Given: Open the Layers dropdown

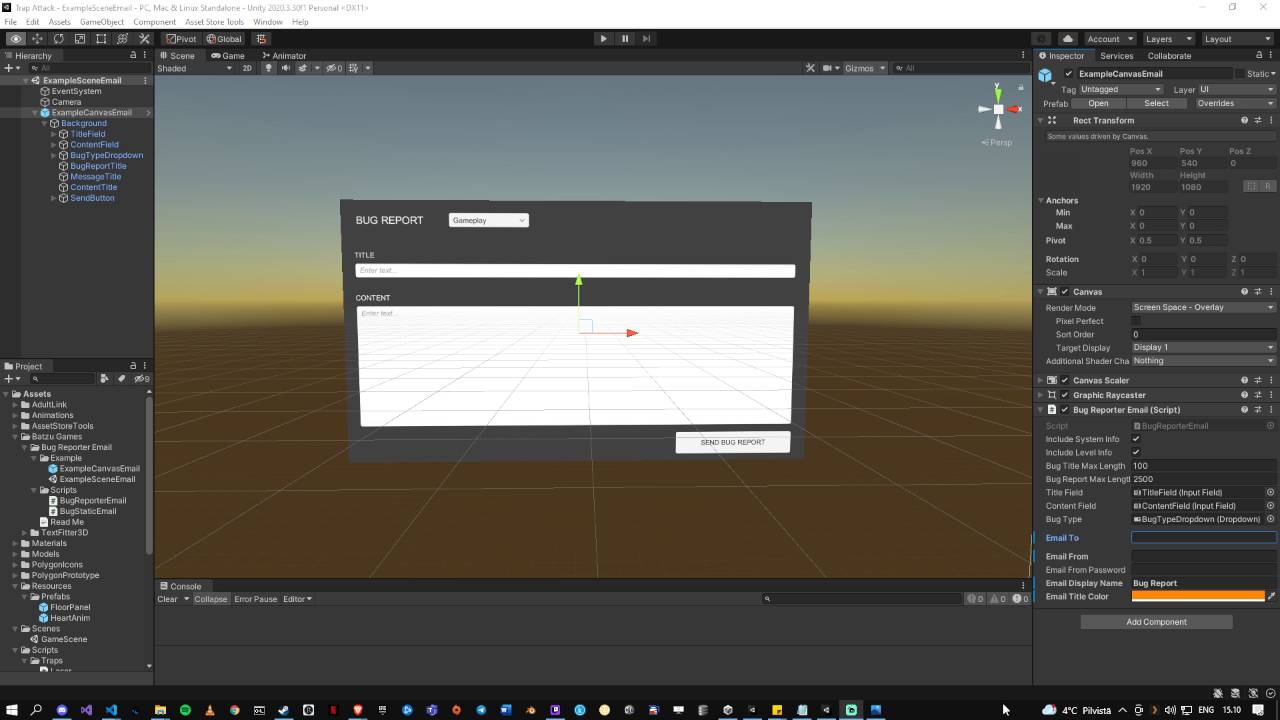Looking at the screenshot, I should point(1167,39).
